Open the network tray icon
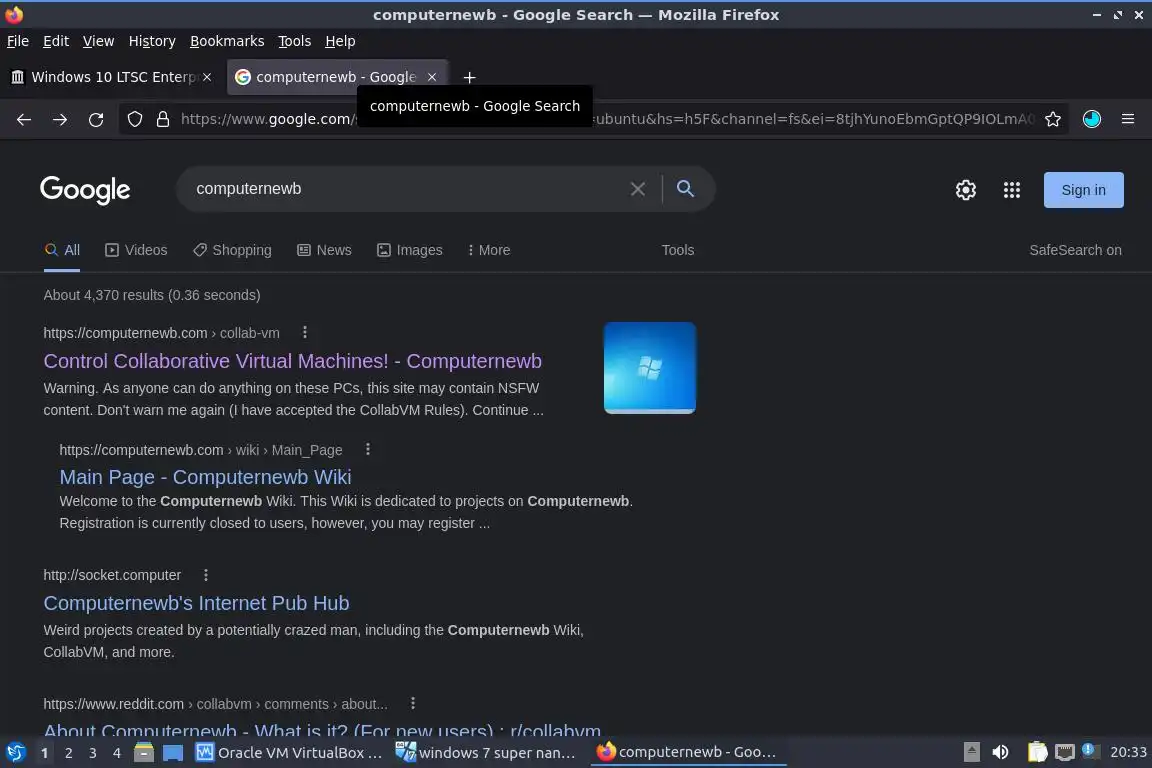The width and height of the screenshot is (1152, 768). pos(1065,752)
